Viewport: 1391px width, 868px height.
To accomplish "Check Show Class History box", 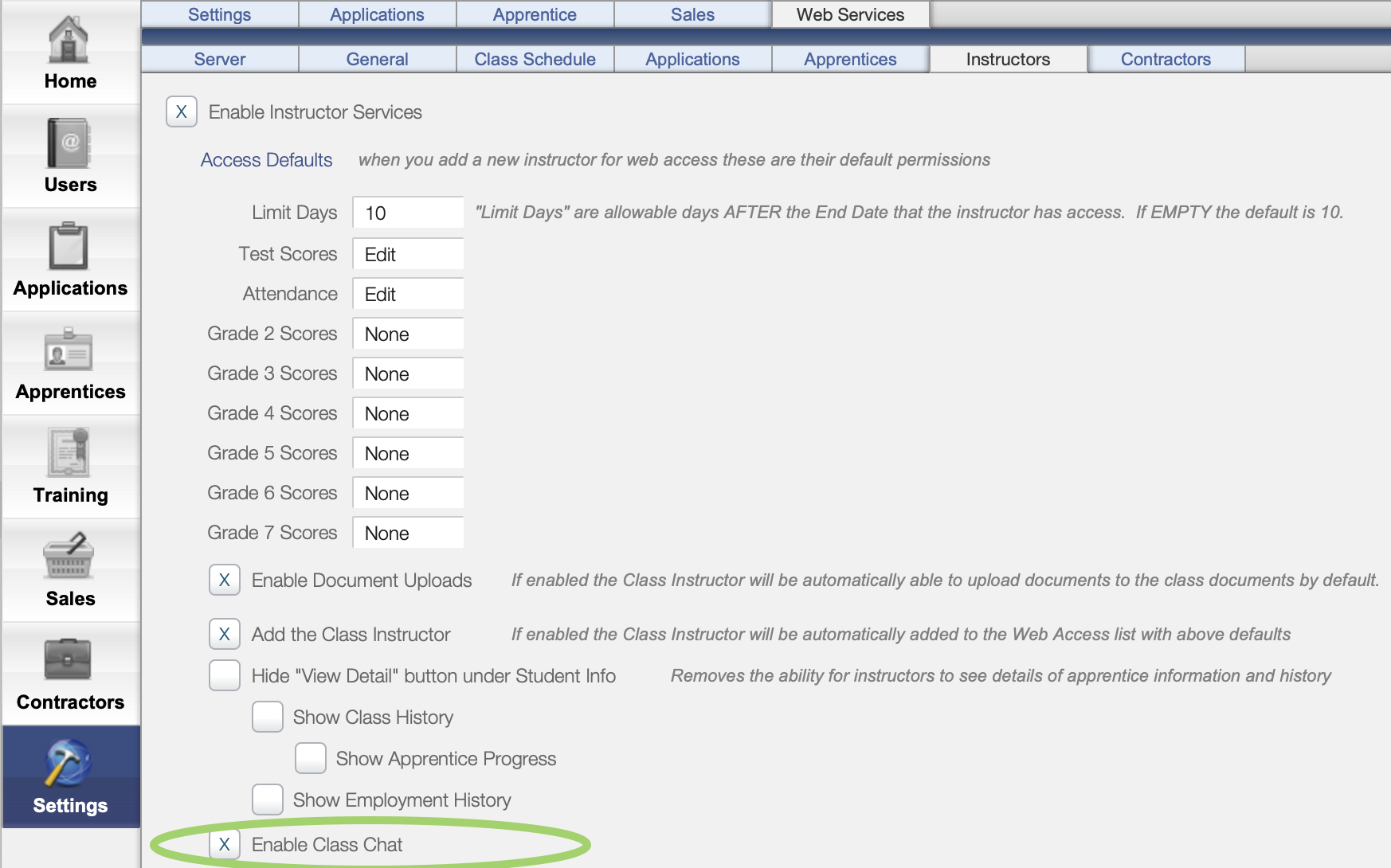I will point(268,717).
